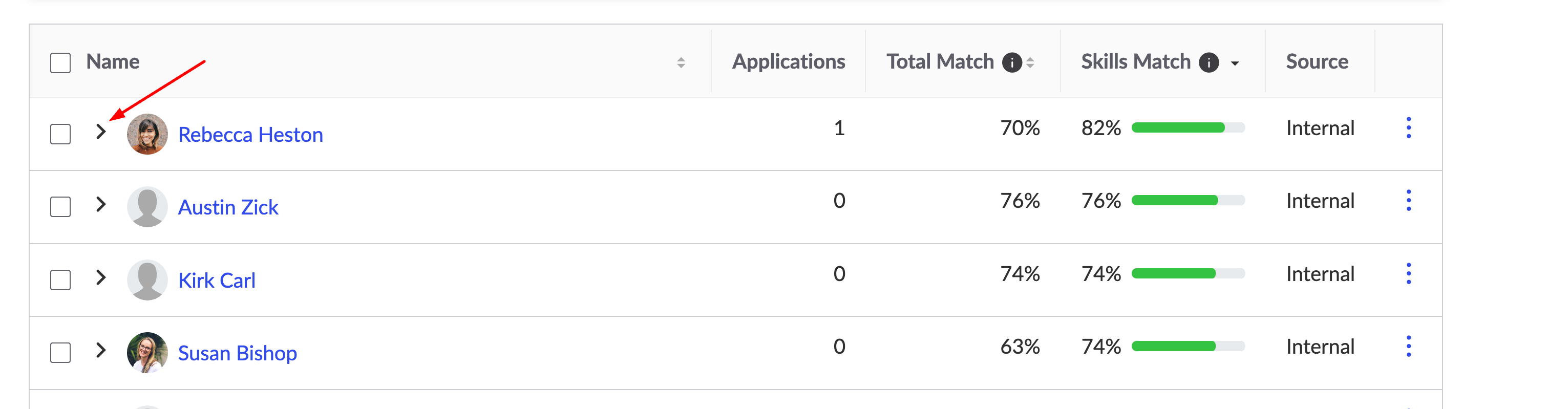Expand Rebecca Heston's row details
This screenshot has width=1568, height=409.
[101, 132]
